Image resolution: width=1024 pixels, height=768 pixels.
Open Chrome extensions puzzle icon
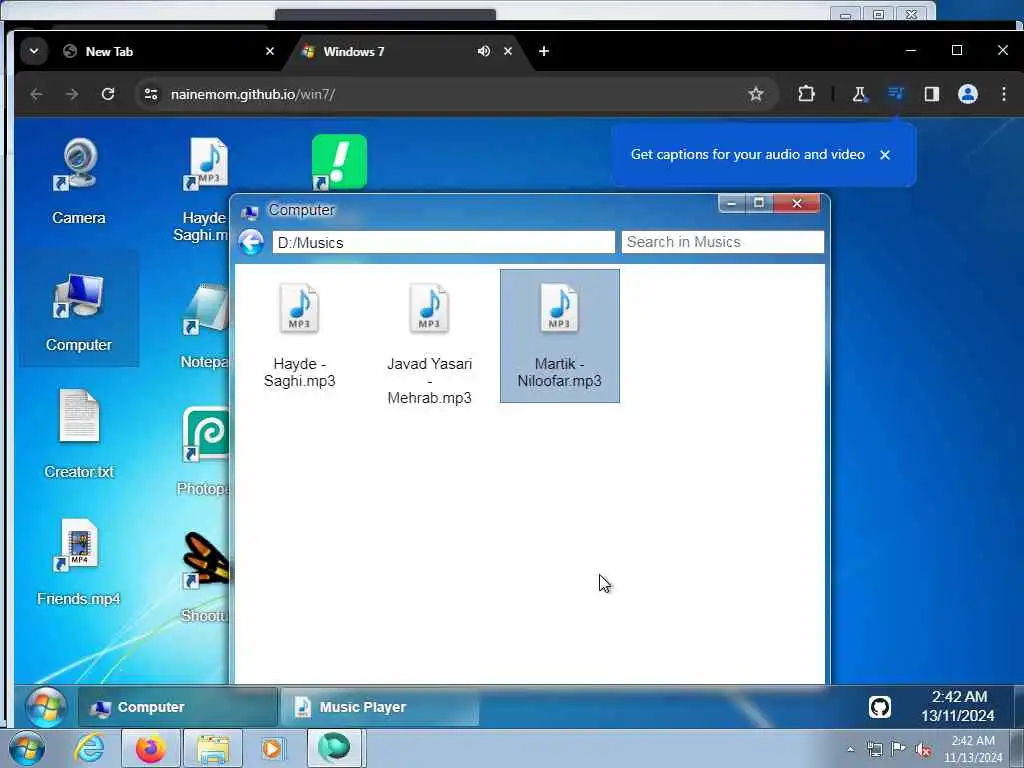point(807,94)
